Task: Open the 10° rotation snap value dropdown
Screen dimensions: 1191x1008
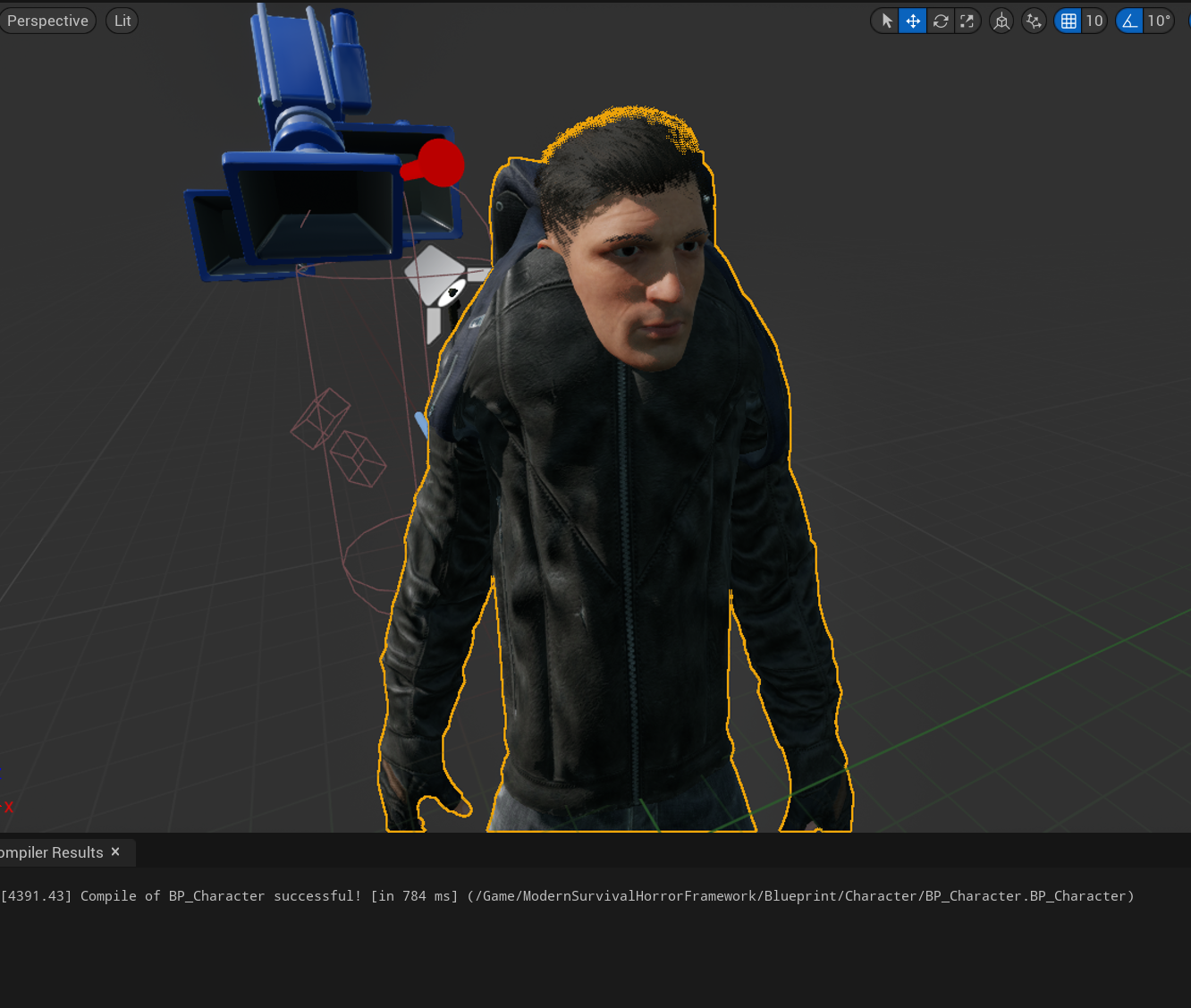Action: pos(1159,21)
